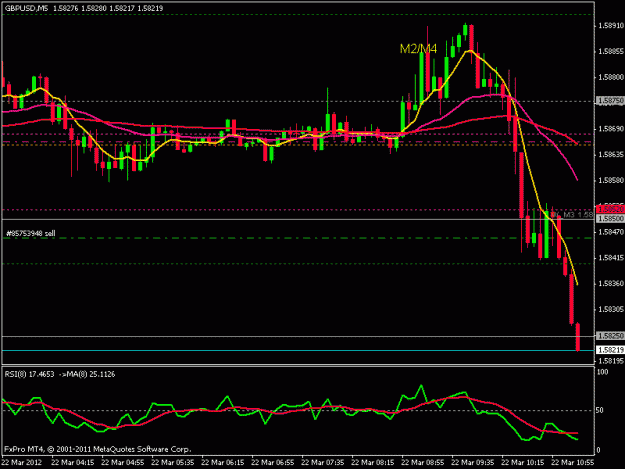
Task: Click the 22 Mar 08:55 time label
Action: point(423,463)
